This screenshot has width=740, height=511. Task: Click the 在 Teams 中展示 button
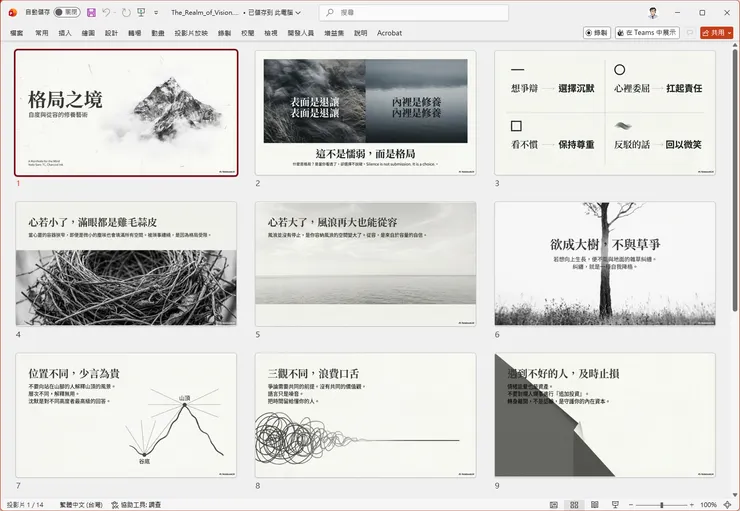click(647, 33)
